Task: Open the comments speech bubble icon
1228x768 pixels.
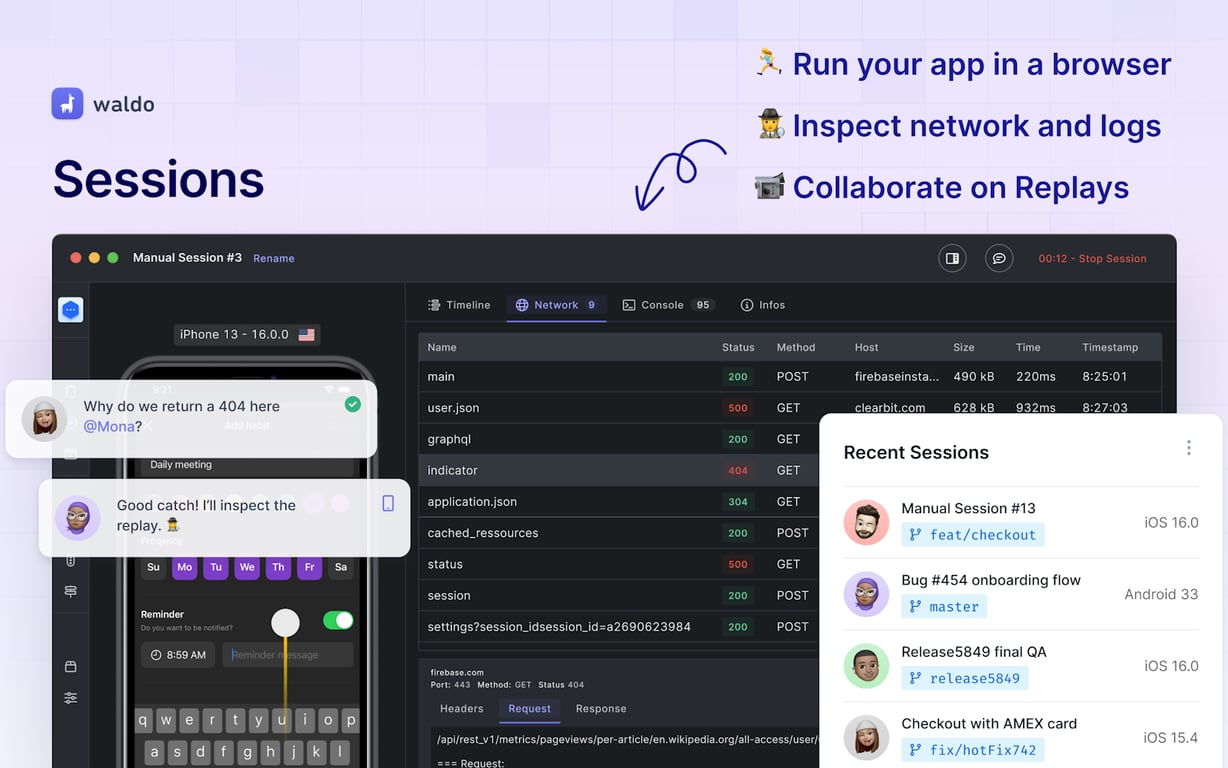Action: pos(998,258)
